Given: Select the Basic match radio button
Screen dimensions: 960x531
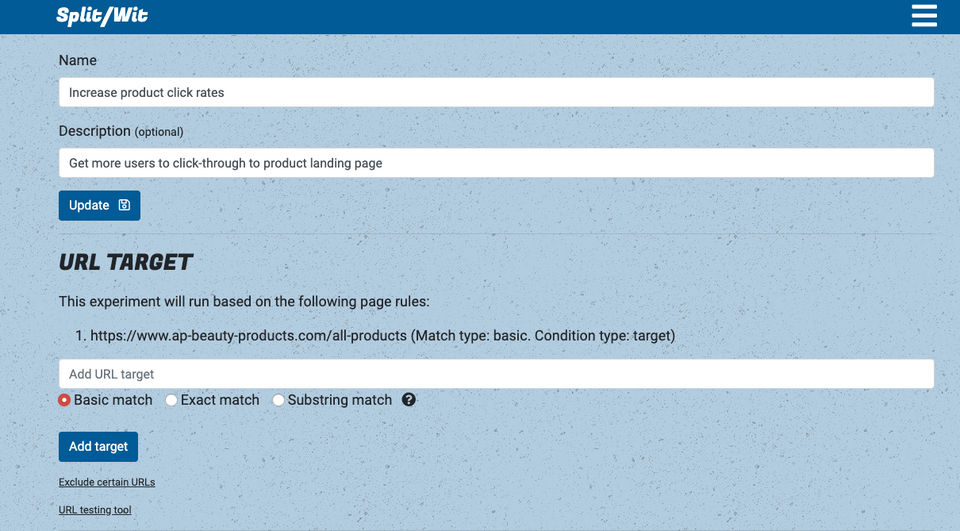Looking at the screenshot, I should click(65, 400).
